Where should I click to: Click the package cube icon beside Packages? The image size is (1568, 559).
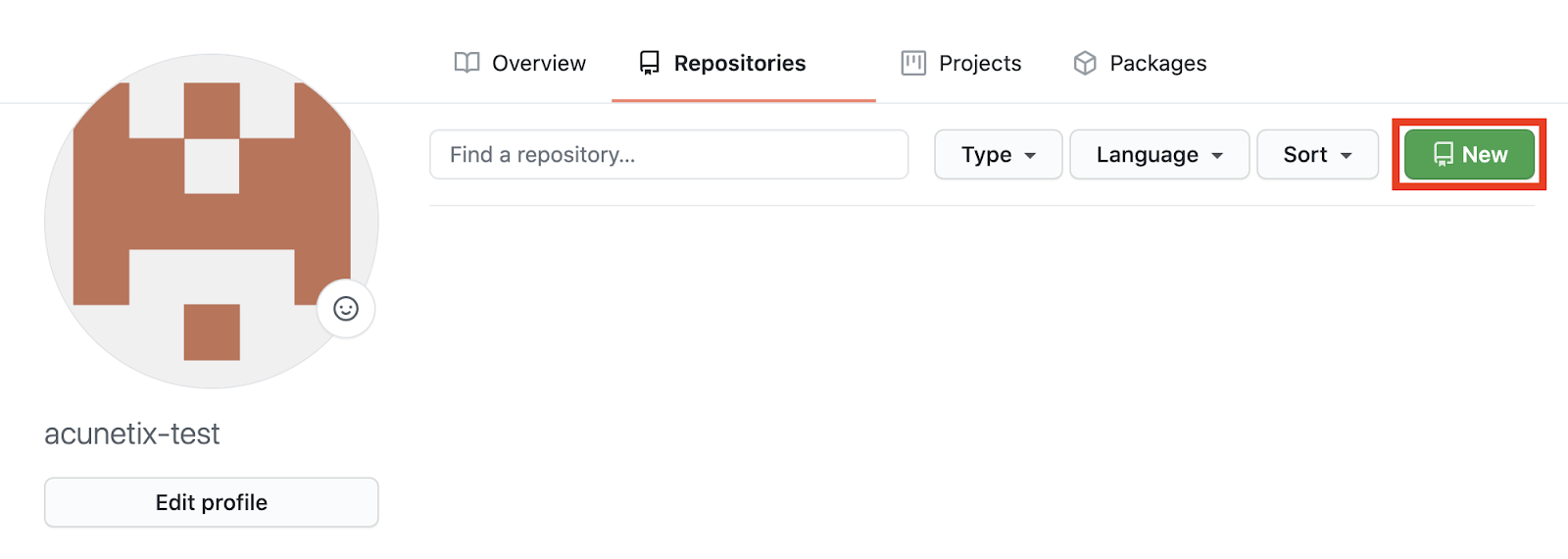coord(1085,63)
